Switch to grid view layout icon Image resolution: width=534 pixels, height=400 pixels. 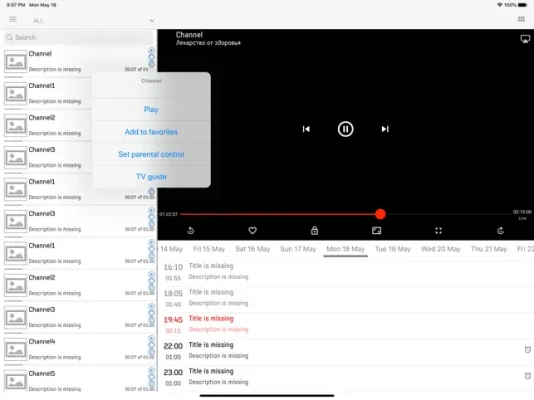521,19
